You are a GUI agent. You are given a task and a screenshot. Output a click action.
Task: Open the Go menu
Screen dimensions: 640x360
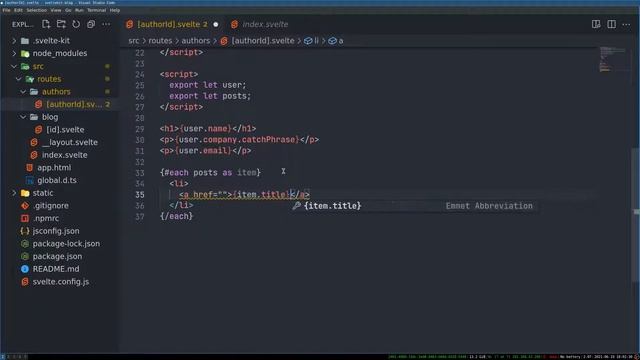coord(68,10)
